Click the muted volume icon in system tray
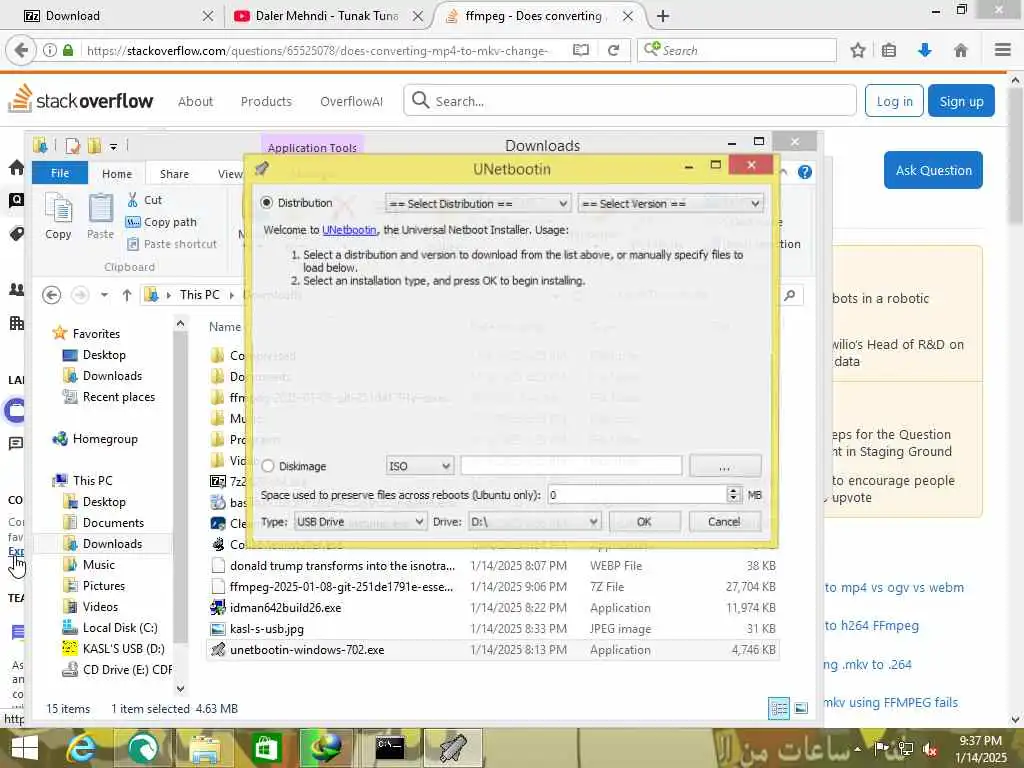This screenshot has width=1024, height=768. (930, 749)
